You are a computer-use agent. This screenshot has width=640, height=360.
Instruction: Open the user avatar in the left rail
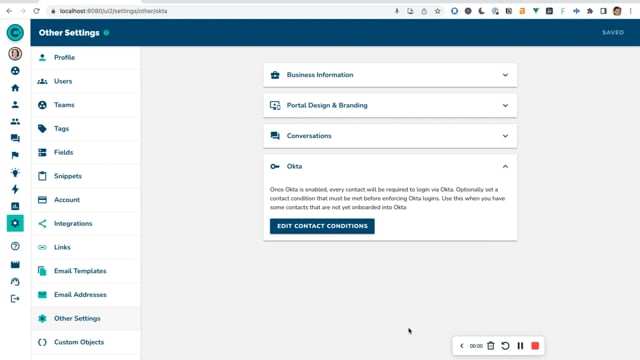[15, 53]
